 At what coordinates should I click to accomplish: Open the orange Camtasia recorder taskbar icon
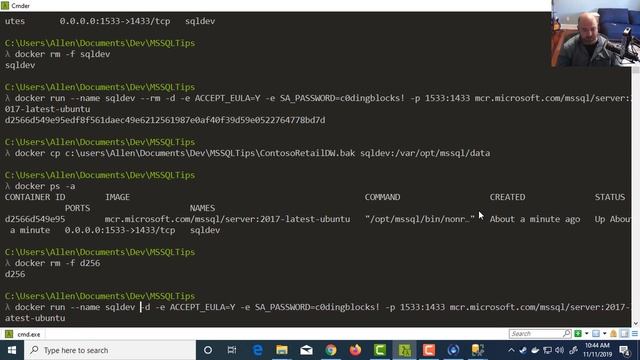pos(429,350)
